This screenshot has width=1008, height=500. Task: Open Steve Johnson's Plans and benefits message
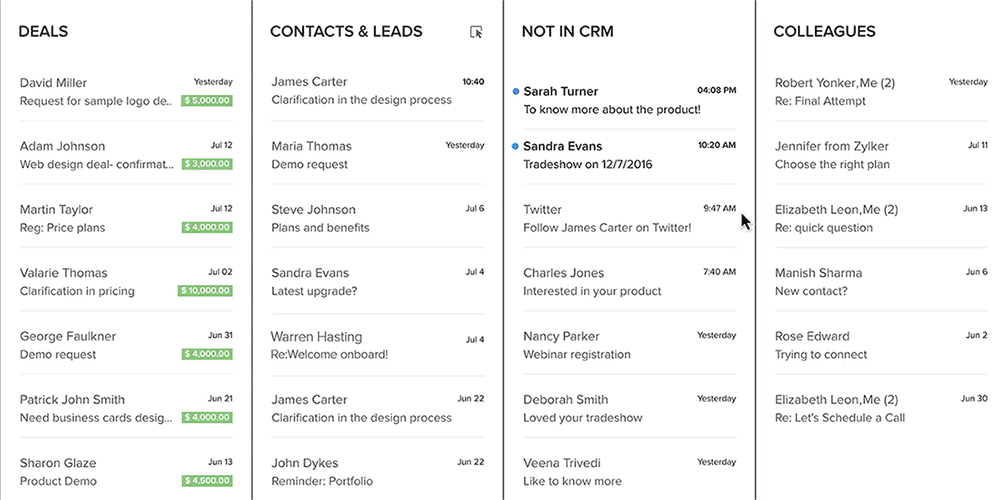point(377,219)
